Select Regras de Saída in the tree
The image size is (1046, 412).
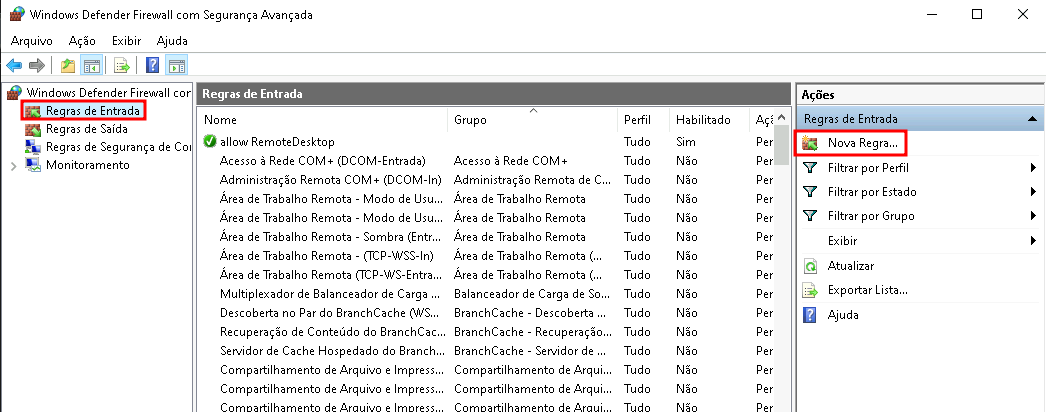87,129
